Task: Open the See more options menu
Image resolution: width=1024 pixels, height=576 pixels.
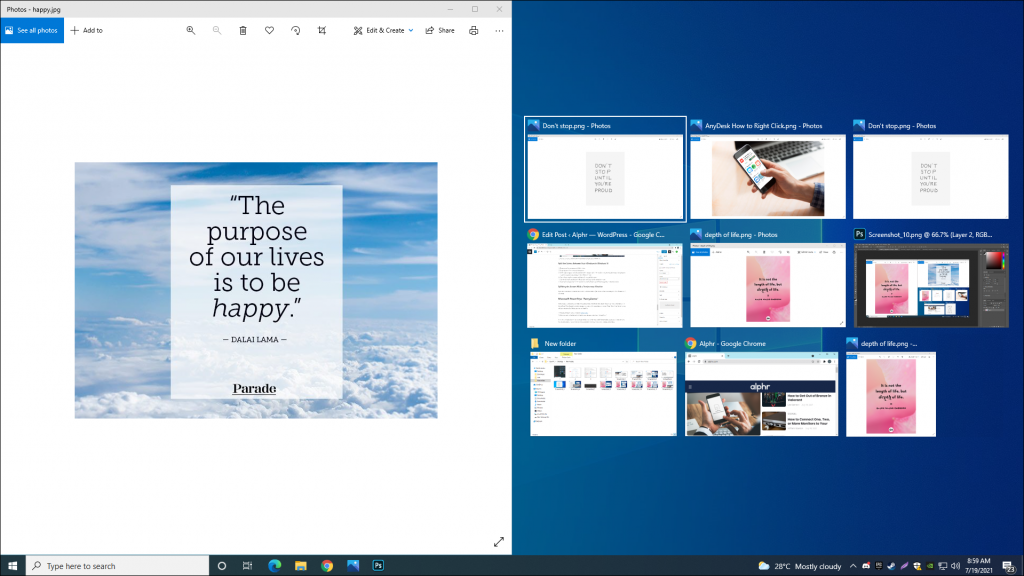Action: (498, 31)
